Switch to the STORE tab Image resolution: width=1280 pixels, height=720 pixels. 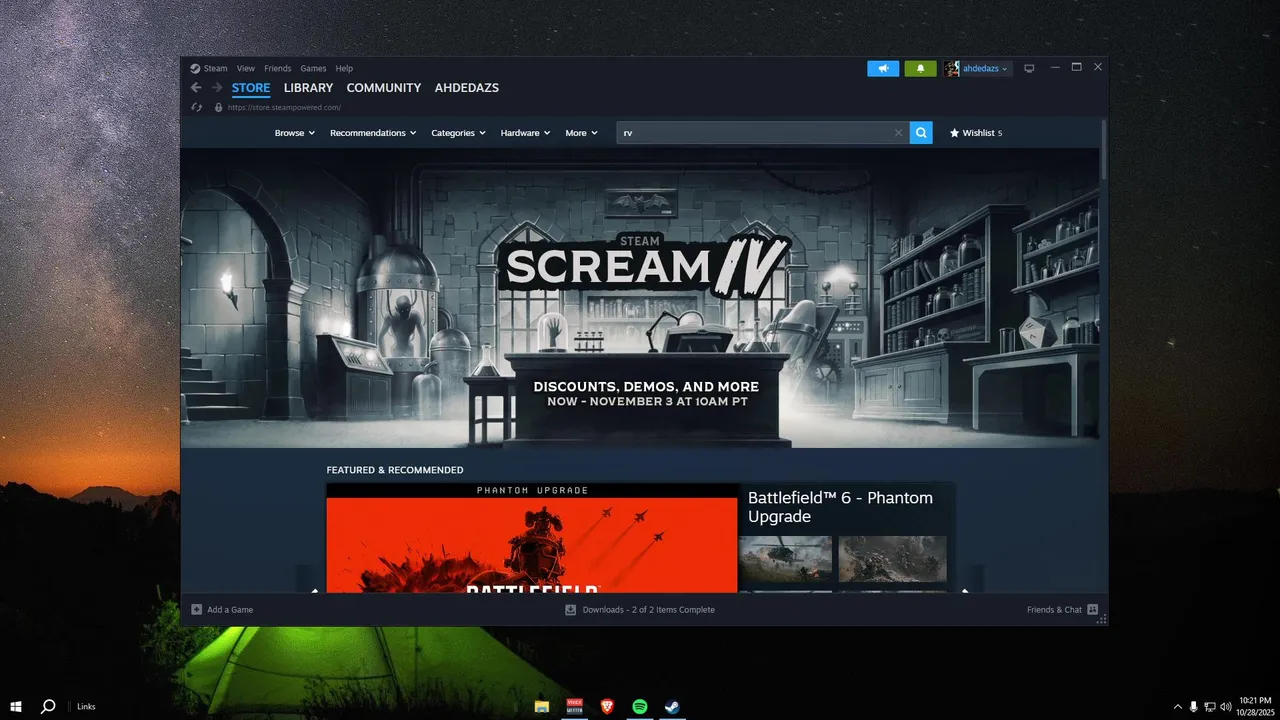[251, 88]
